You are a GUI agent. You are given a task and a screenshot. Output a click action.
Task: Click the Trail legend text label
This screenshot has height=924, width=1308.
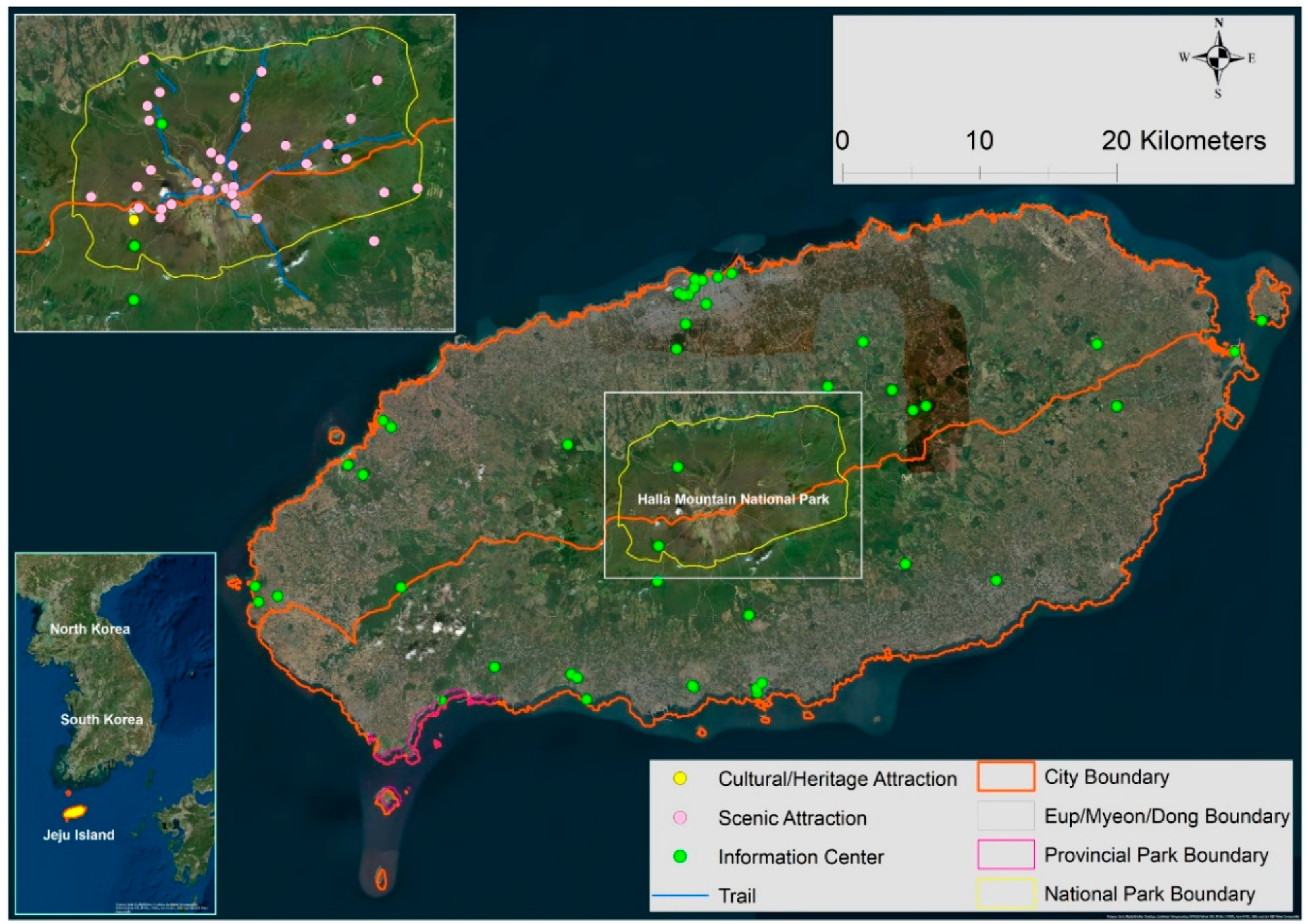pyautogui.click(x=737, y=896)
